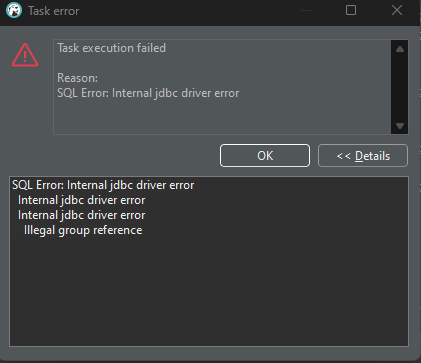Click the 'Reason:' label in message

(x=77, y=78)
